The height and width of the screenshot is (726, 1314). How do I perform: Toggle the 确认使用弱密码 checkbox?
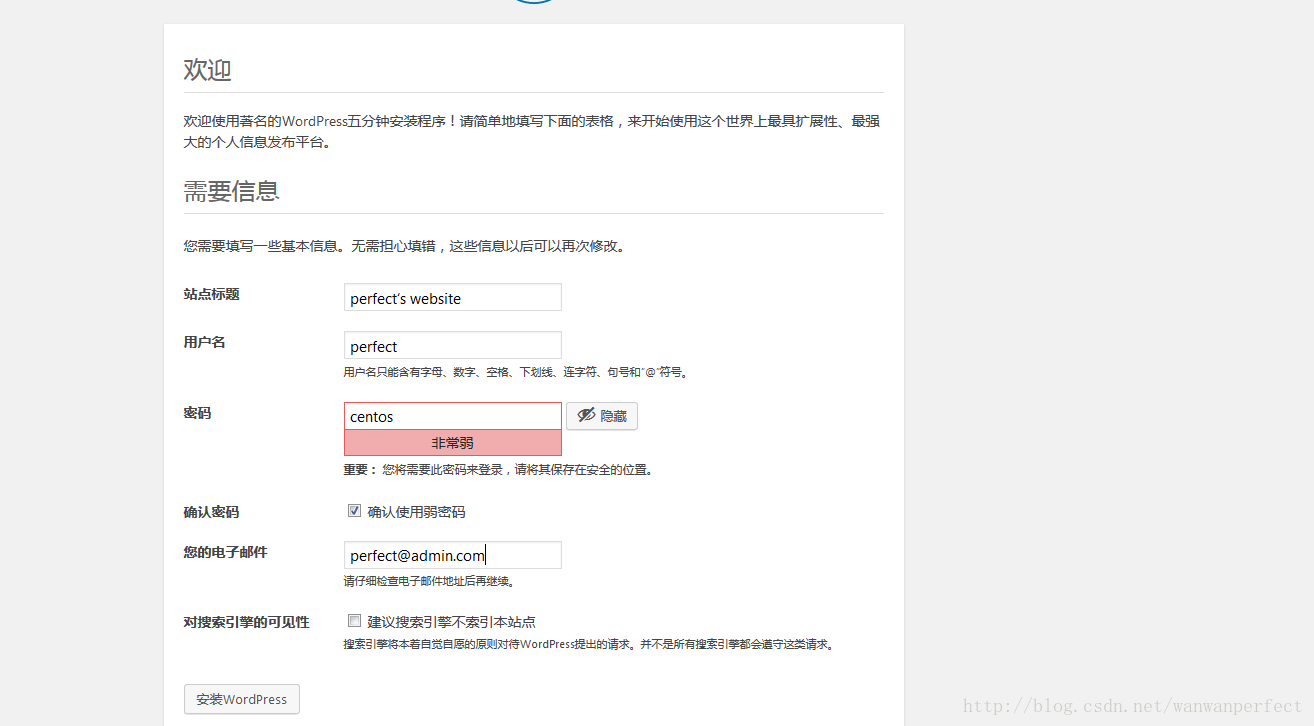(x=354, y=511)
